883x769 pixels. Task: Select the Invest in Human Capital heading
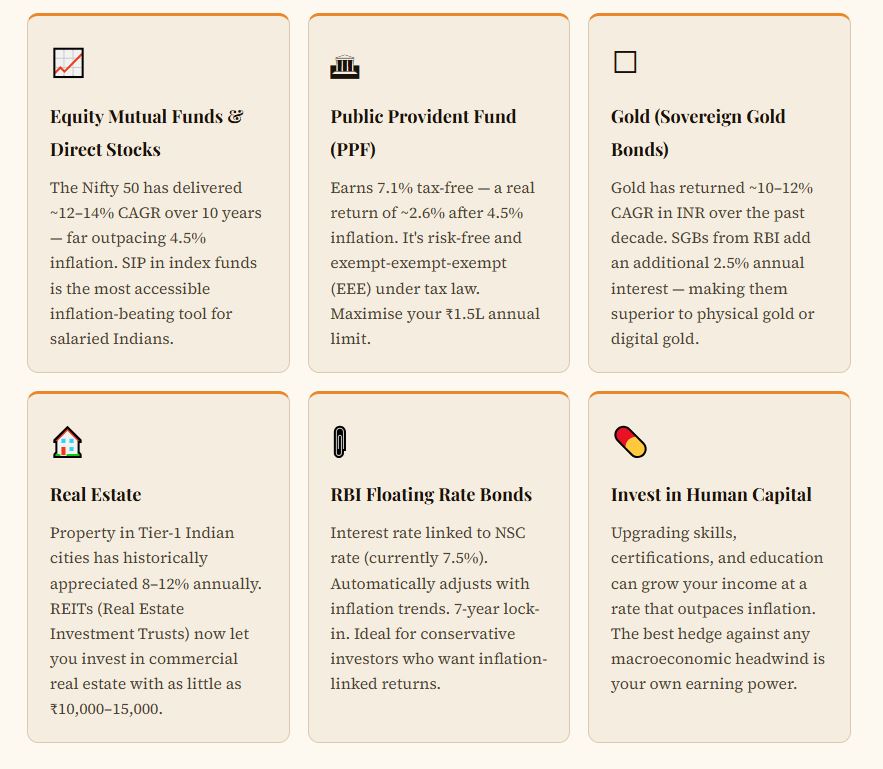click(x=711, y=495)
